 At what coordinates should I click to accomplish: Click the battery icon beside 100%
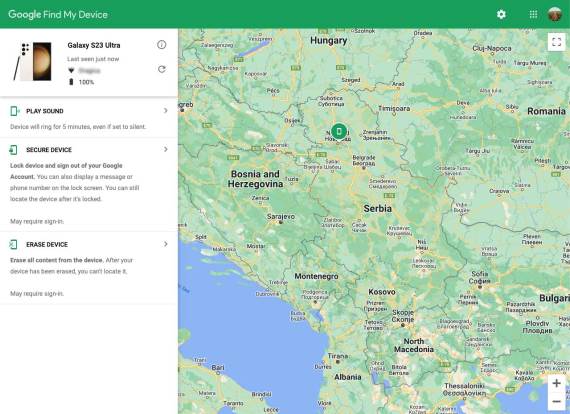[x=71, y=82]
